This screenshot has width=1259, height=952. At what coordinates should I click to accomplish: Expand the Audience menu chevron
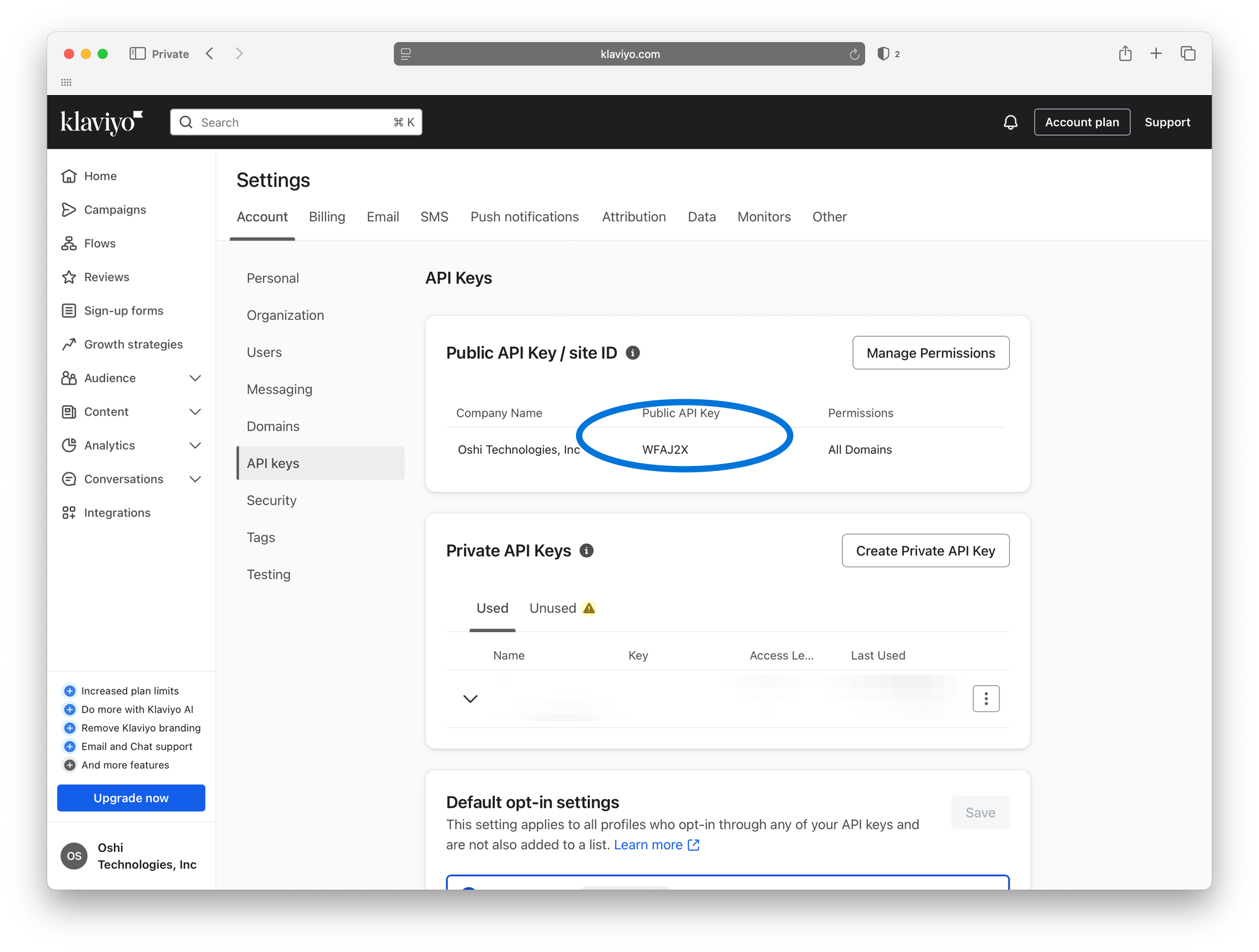click(x=196, y=378)
